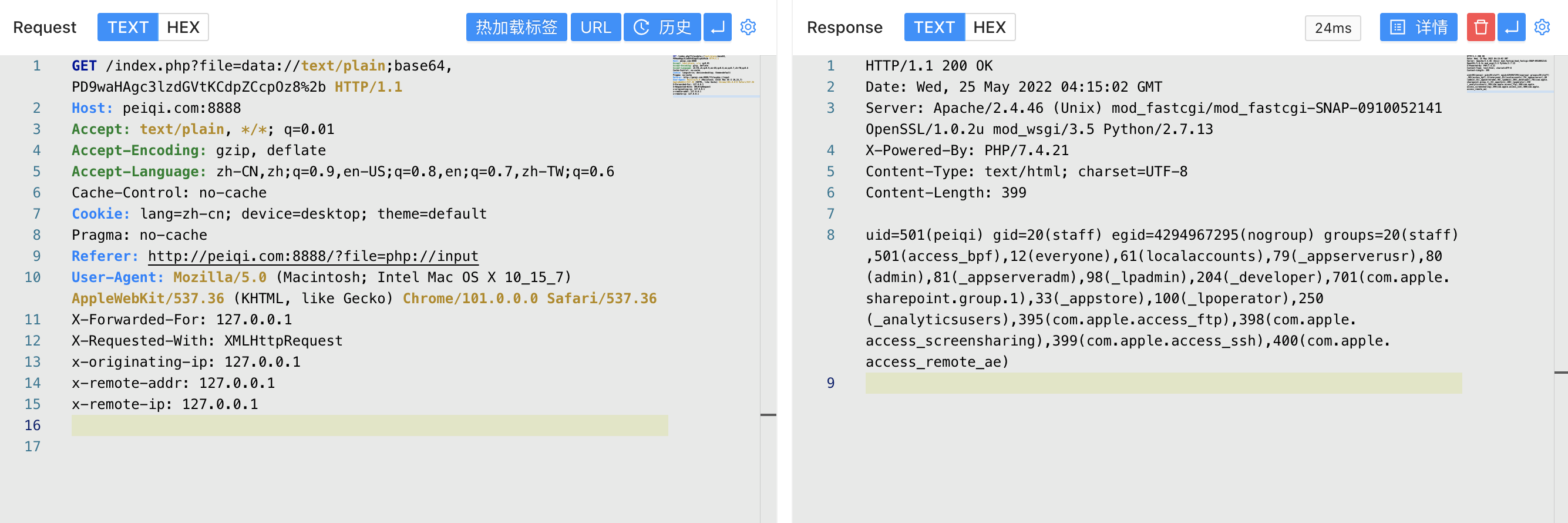Image resolution: width=1568 pixels, height=523 pixels.
Task: Delete response with red trash button
Action: click(x=1480, y=28)
